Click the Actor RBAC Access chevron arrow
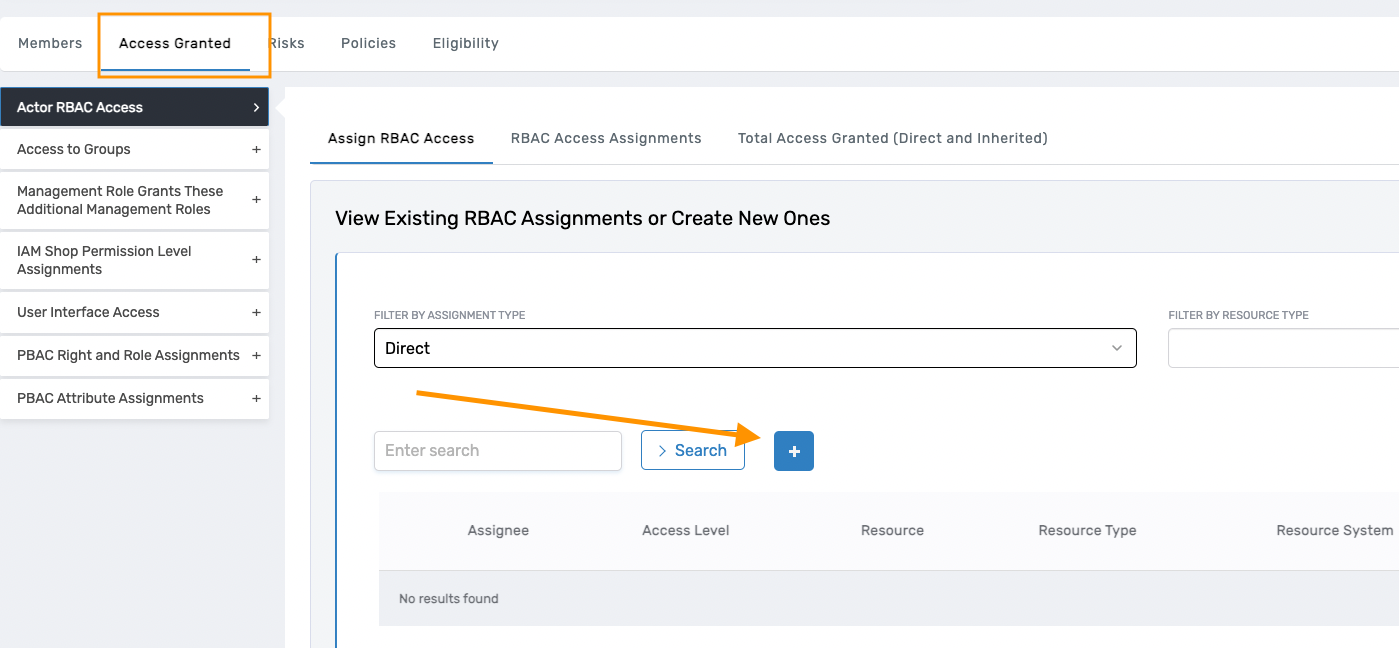Viewport: 1399px width, 648px height. point(256,107)
